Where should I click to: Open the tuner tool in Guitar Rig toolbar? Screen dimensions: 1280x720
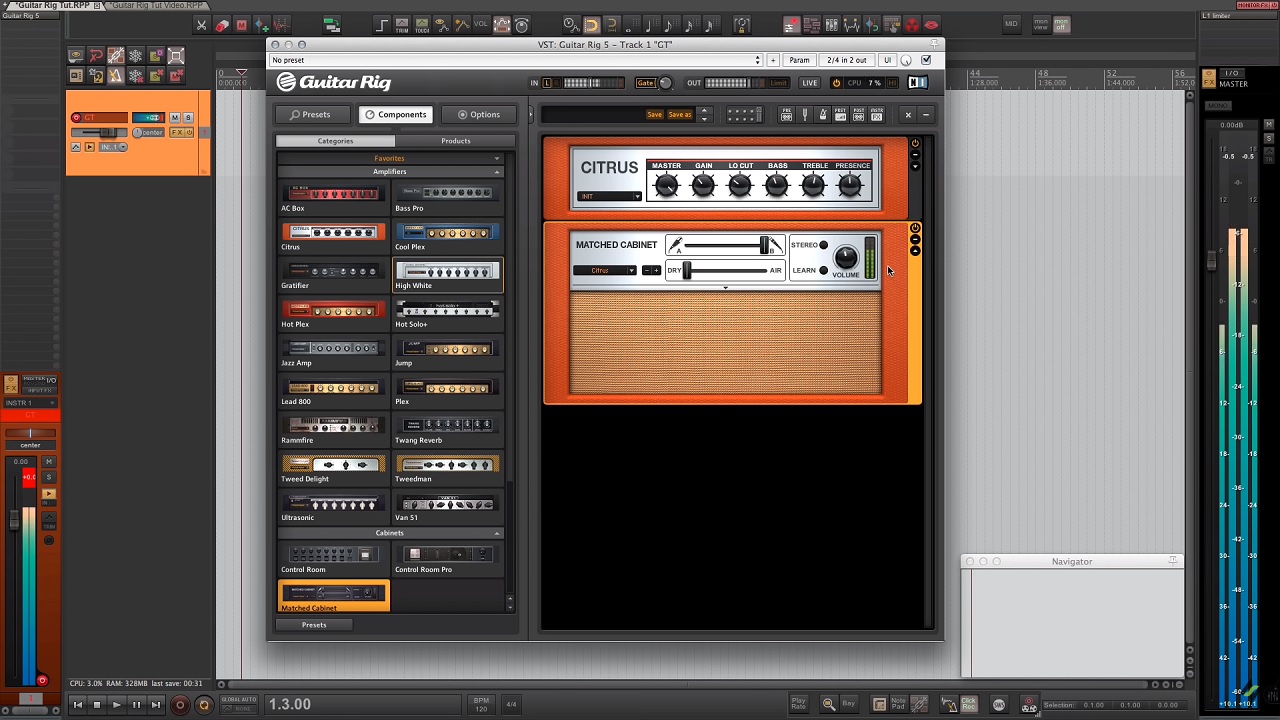pyautogui.click(x=804, y=115)
